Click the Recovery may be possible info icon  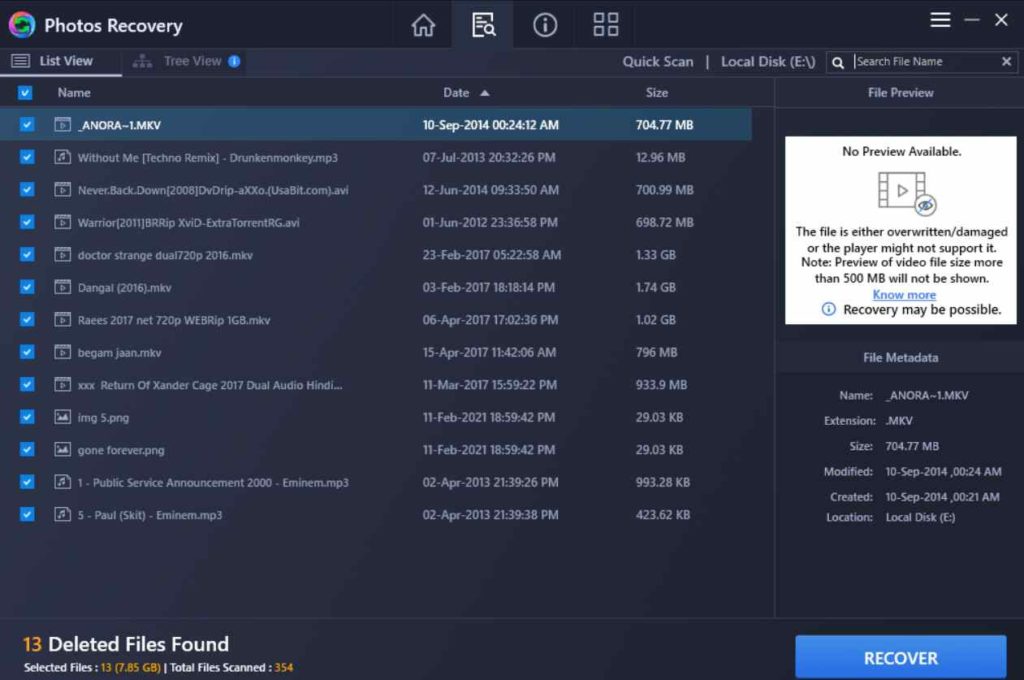pyautogui.click(x=828, y=309)
